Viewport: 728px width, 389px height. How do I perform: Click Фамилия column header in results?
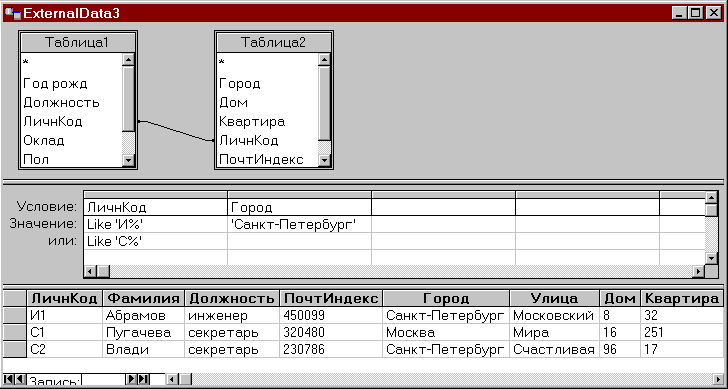[x=143, y=298]
